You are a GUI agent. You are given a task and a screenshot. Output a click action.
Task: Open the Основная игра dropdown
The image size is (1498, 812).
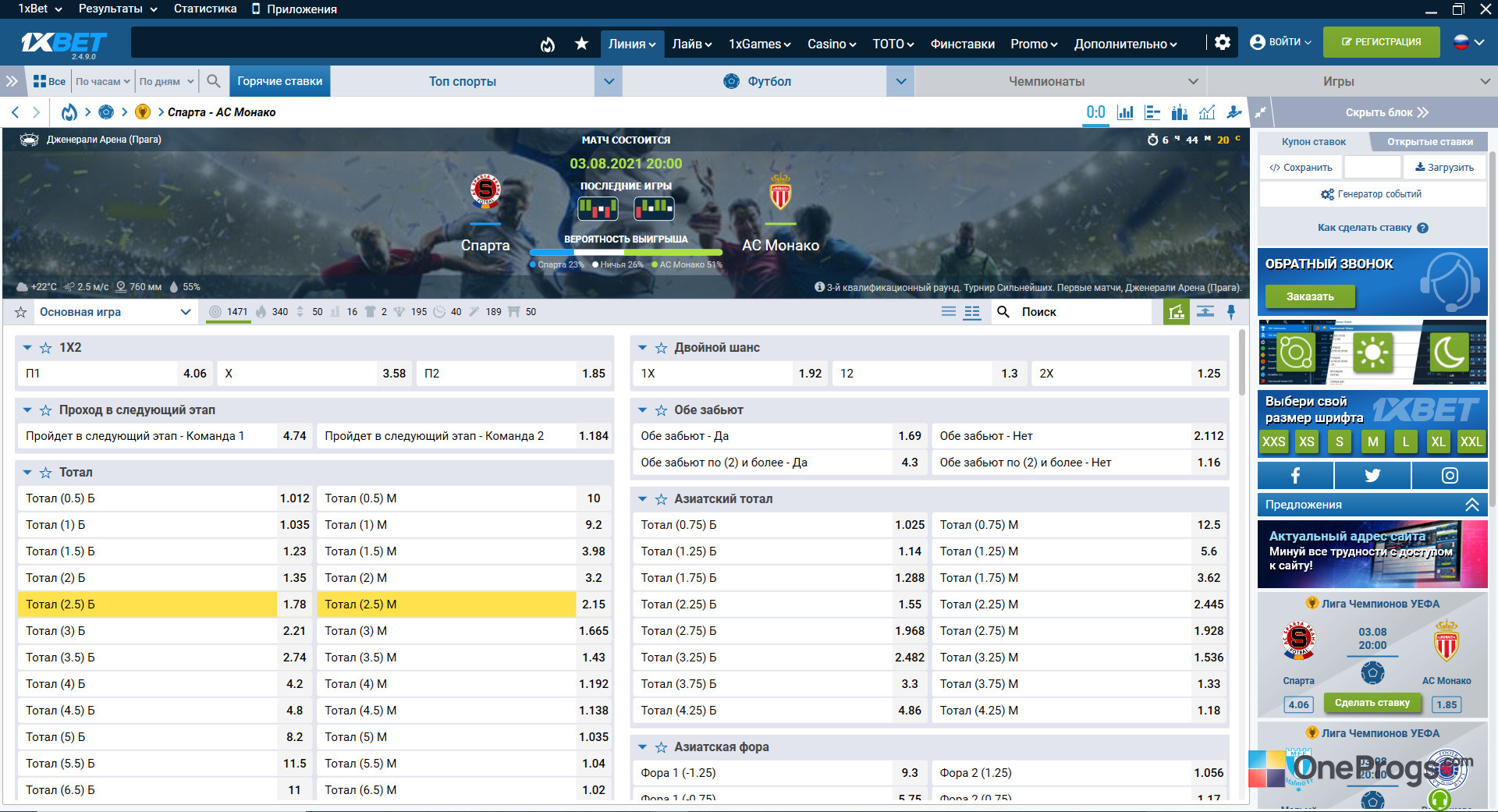click(x=115, y=312)
